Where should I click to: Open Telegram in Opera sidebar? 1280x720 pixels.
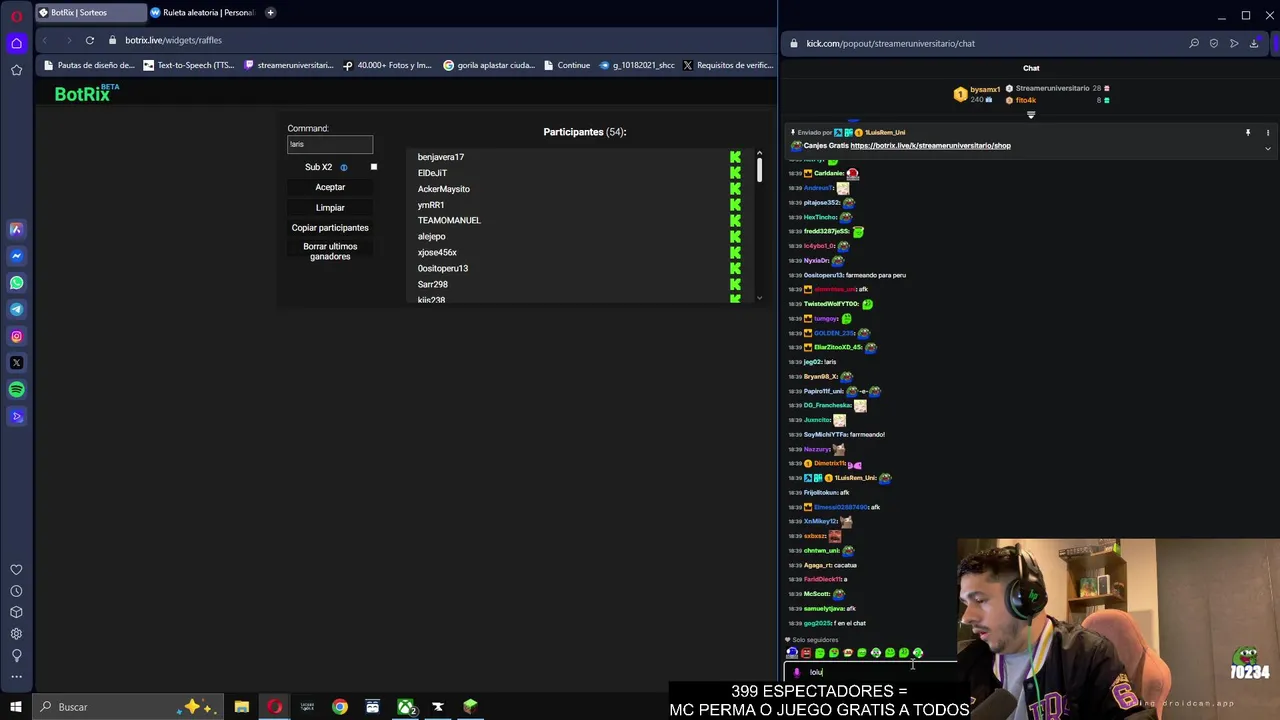point(16,309)
